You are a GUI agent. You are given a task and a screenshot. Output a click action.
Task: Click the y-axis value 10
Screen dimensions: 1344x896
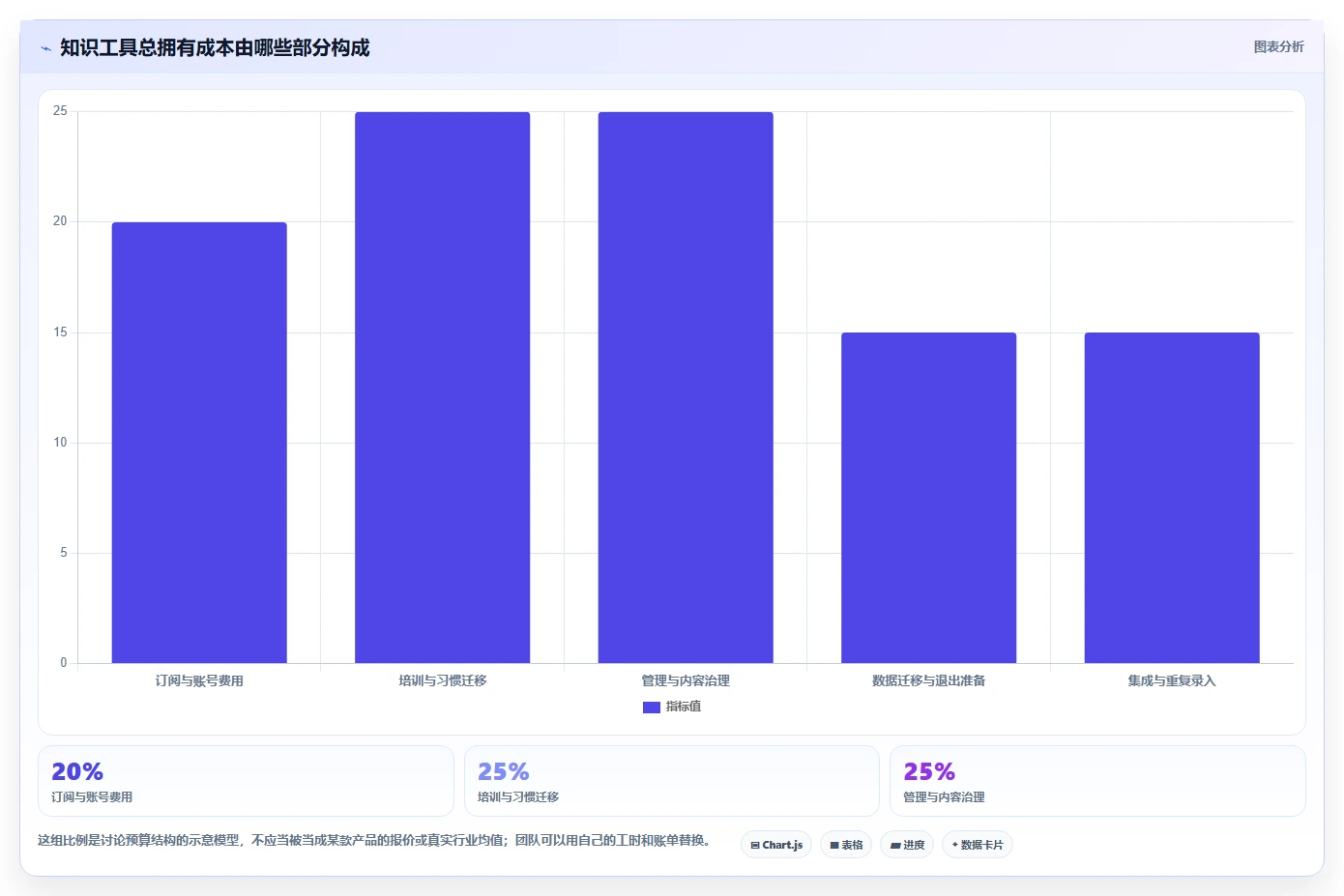point(60,443)
